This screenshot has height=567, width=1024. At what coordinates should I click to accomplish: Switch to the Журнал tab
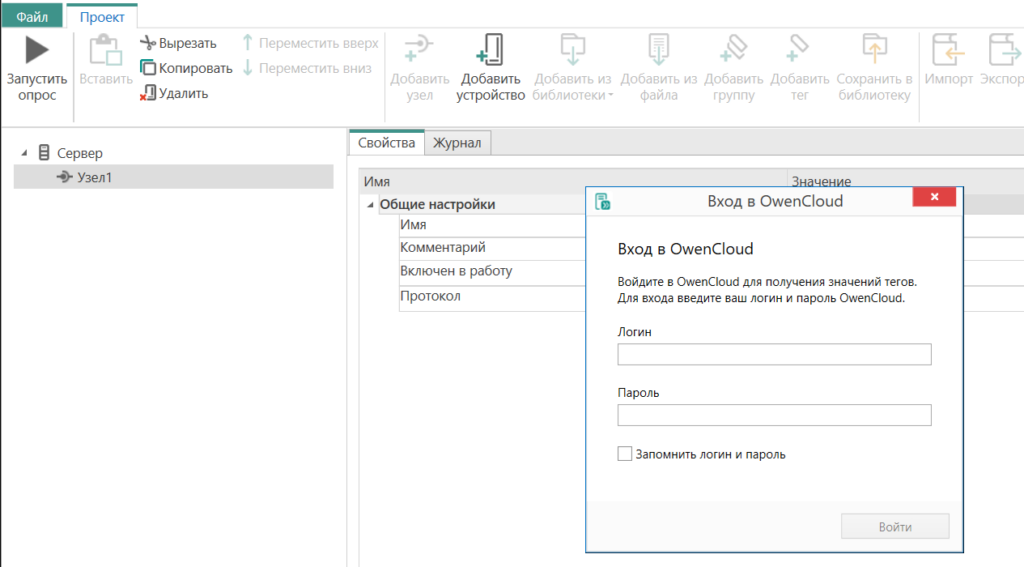457,143
